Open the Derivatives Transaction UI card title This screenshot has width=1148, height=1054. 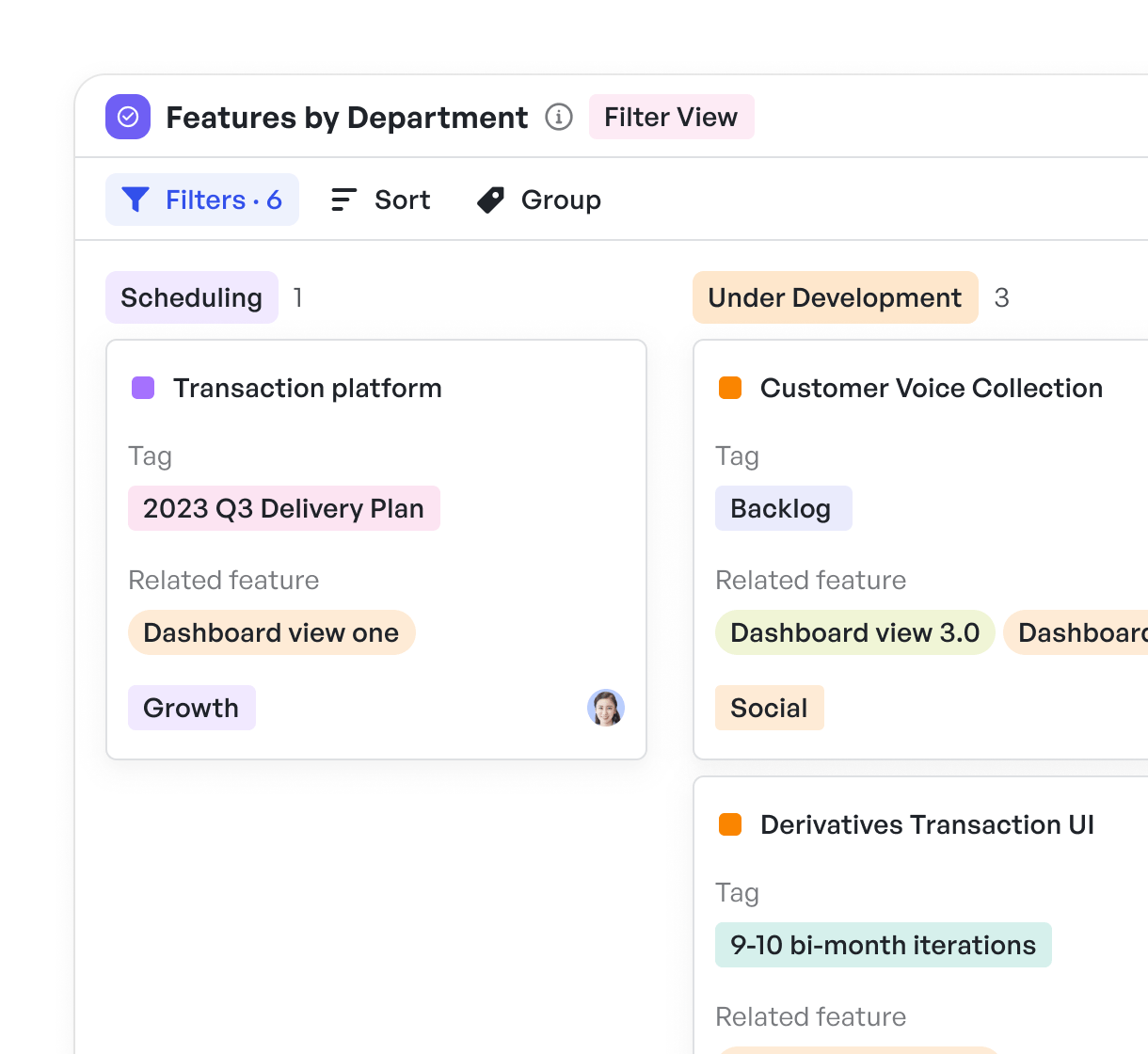pos(927,824)
